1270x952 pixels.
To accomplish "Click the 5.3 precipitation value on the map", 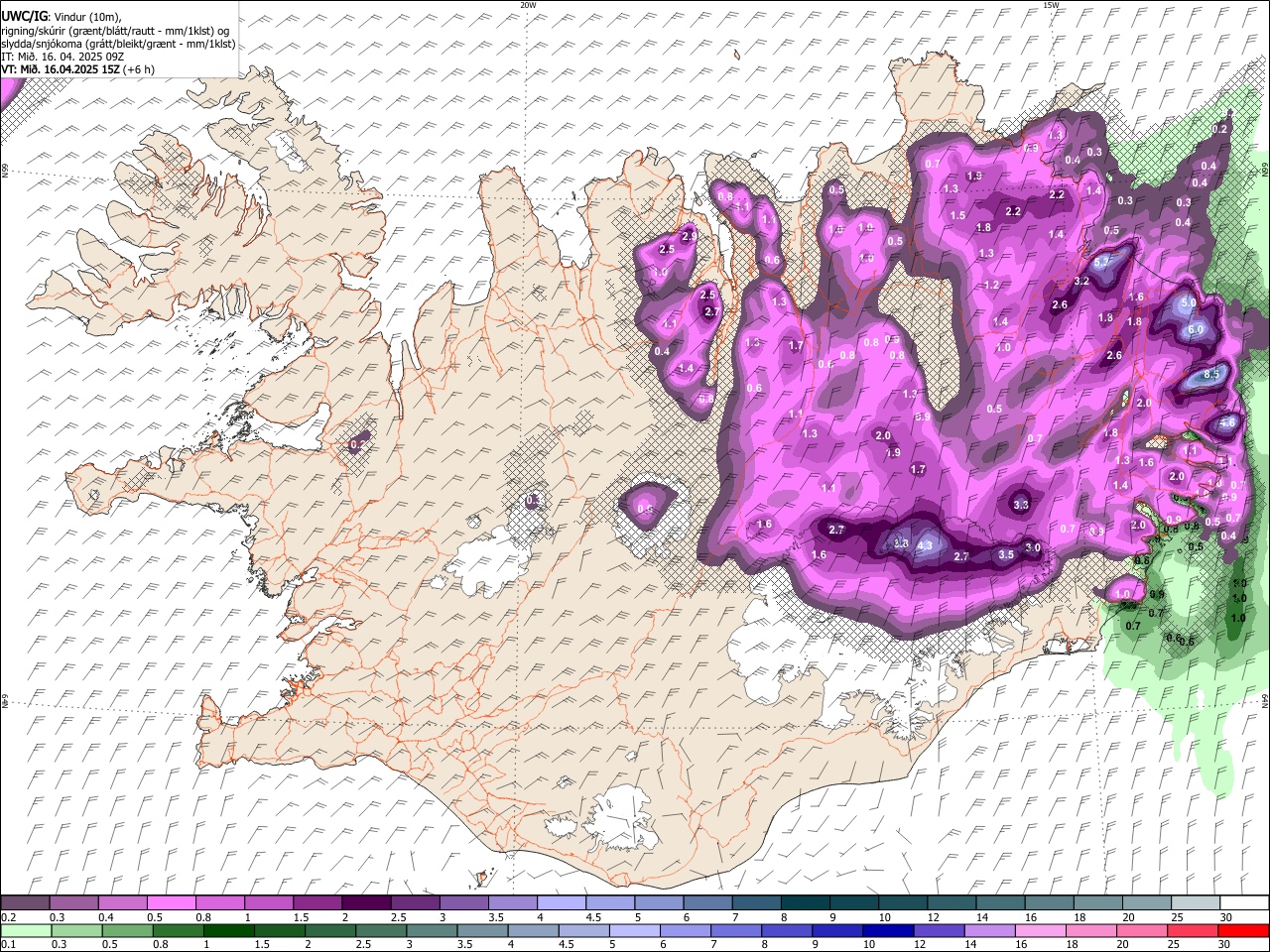I will (x=1101, y=262).
